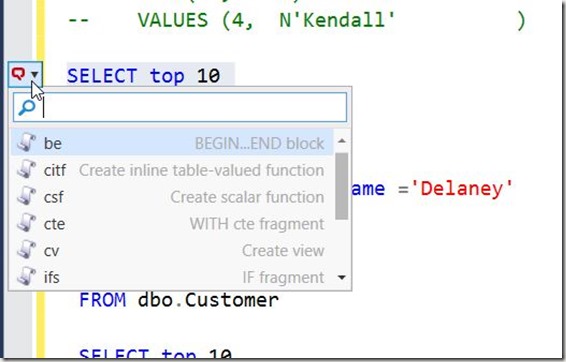Image resolution: width=566 pixels, height=362 pixels.
Task: Open the SQL Prompt action dropdown arrow
Action: coord(35,75)
